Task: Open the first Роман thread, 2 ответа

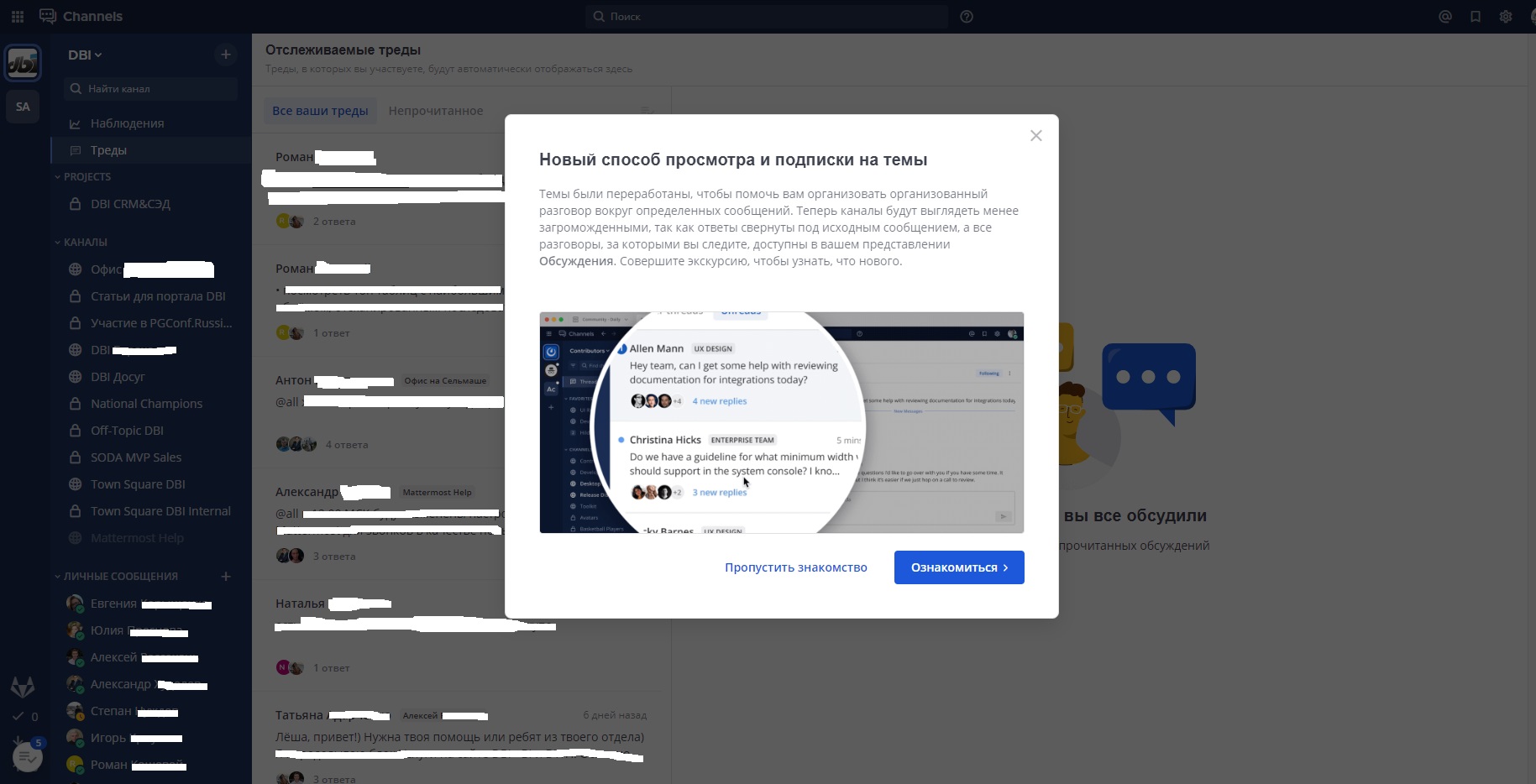Action: (x=378, y=189)
